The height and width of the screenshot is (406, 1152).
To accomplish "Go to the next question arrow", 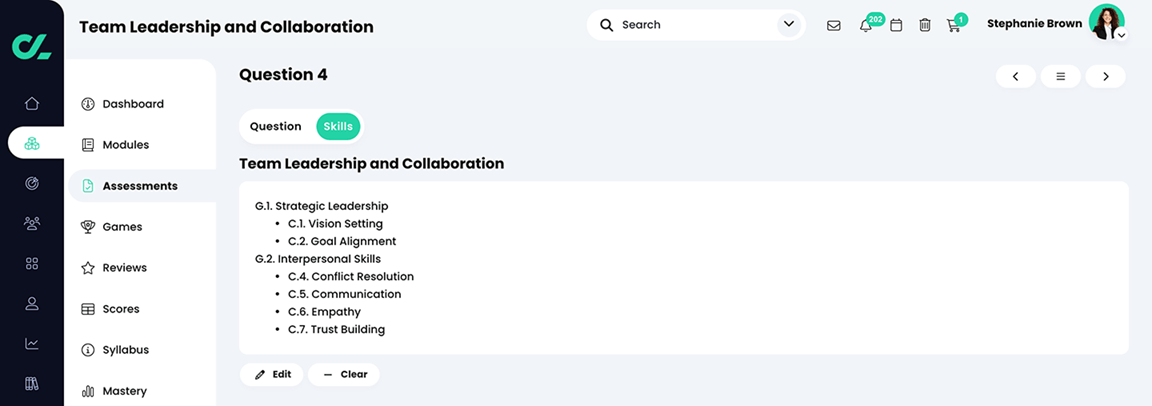I will (1106, 76).
